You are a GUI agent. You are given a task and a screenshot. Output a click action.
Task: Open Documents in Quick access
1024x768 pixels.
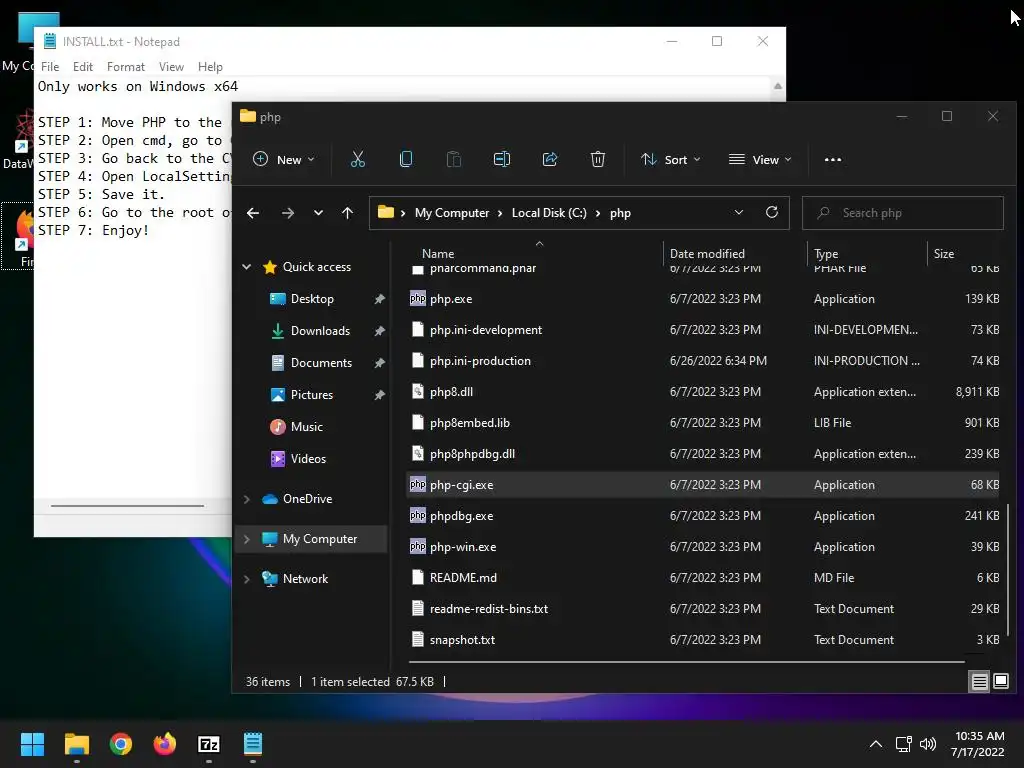pyautogui.click(x=321, y=362)
